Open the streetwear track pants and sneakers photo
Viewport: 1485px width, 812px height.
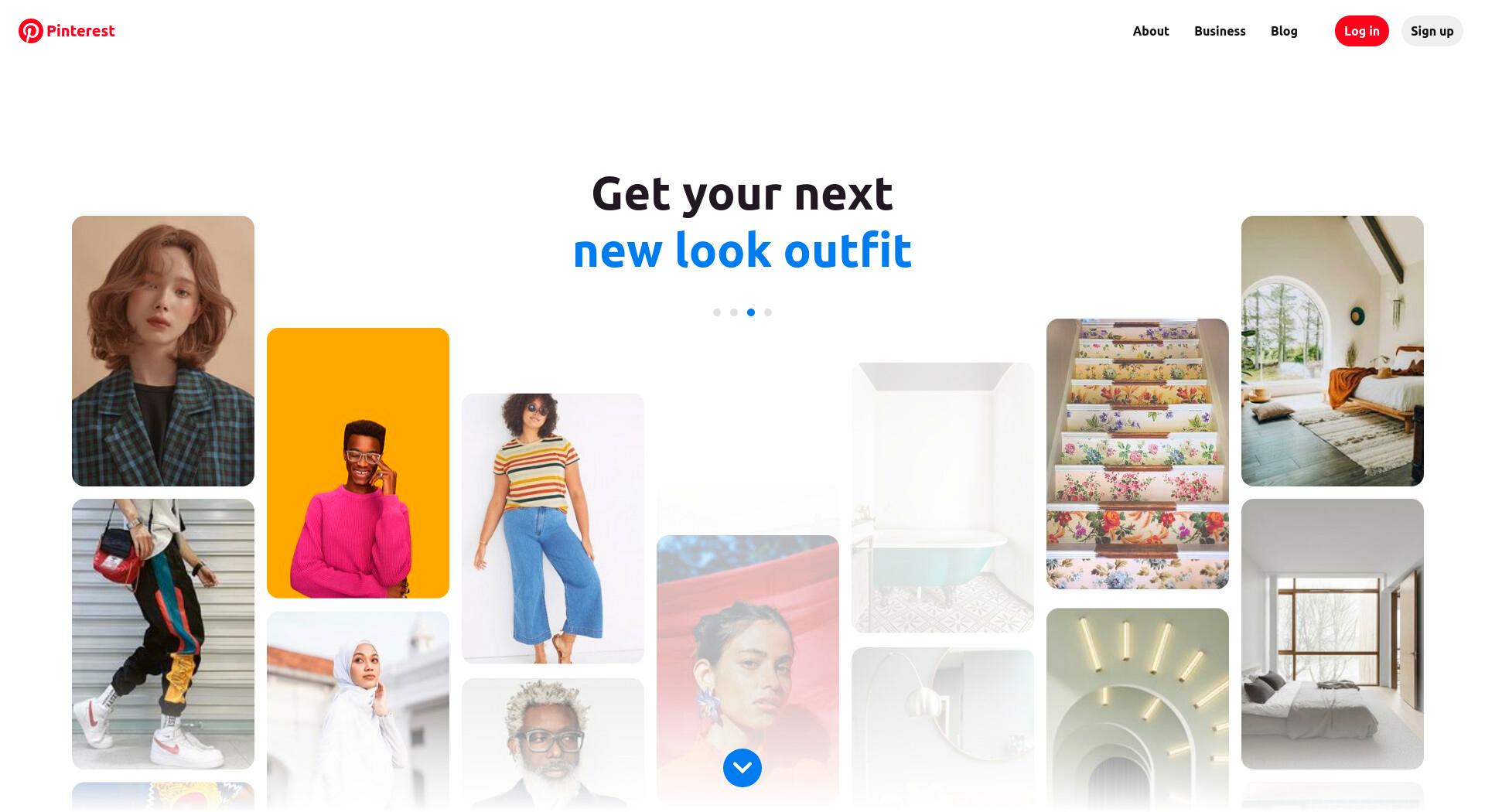click(x=163, y=634)
